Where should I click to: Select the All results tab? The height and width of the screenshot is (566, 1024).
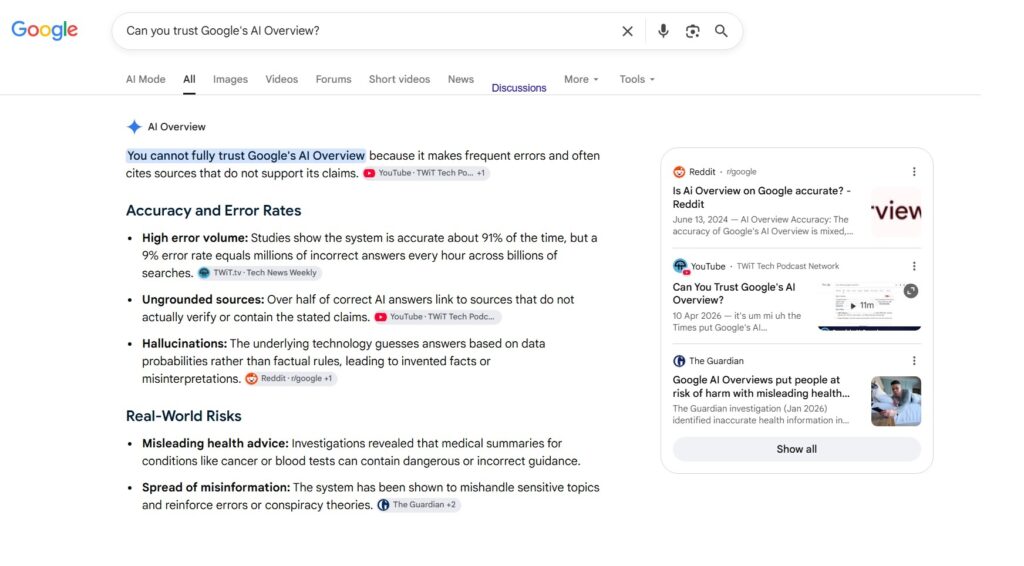[189, 79]
